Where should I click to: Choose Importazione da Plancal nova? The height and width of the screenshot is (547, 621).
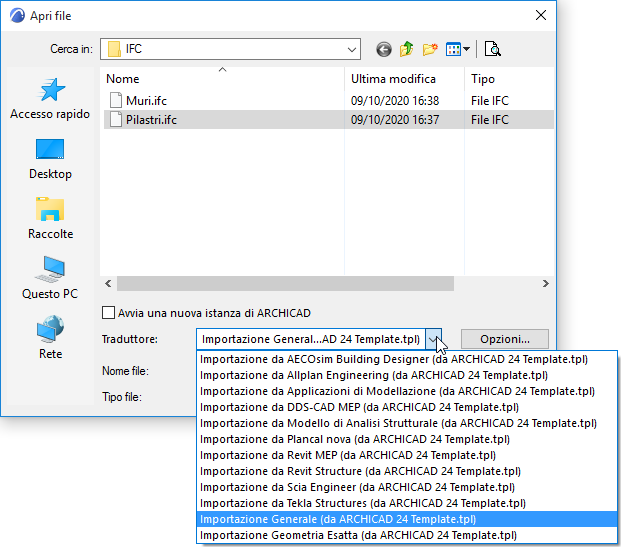(x=407, y=439)
